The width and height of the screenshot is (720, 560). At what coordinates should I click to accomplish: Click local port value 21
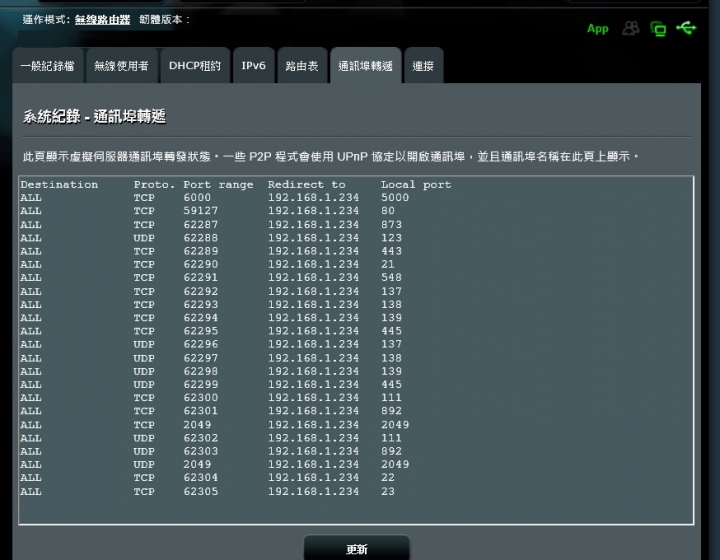pyautogui.click(x=388, y=264)
